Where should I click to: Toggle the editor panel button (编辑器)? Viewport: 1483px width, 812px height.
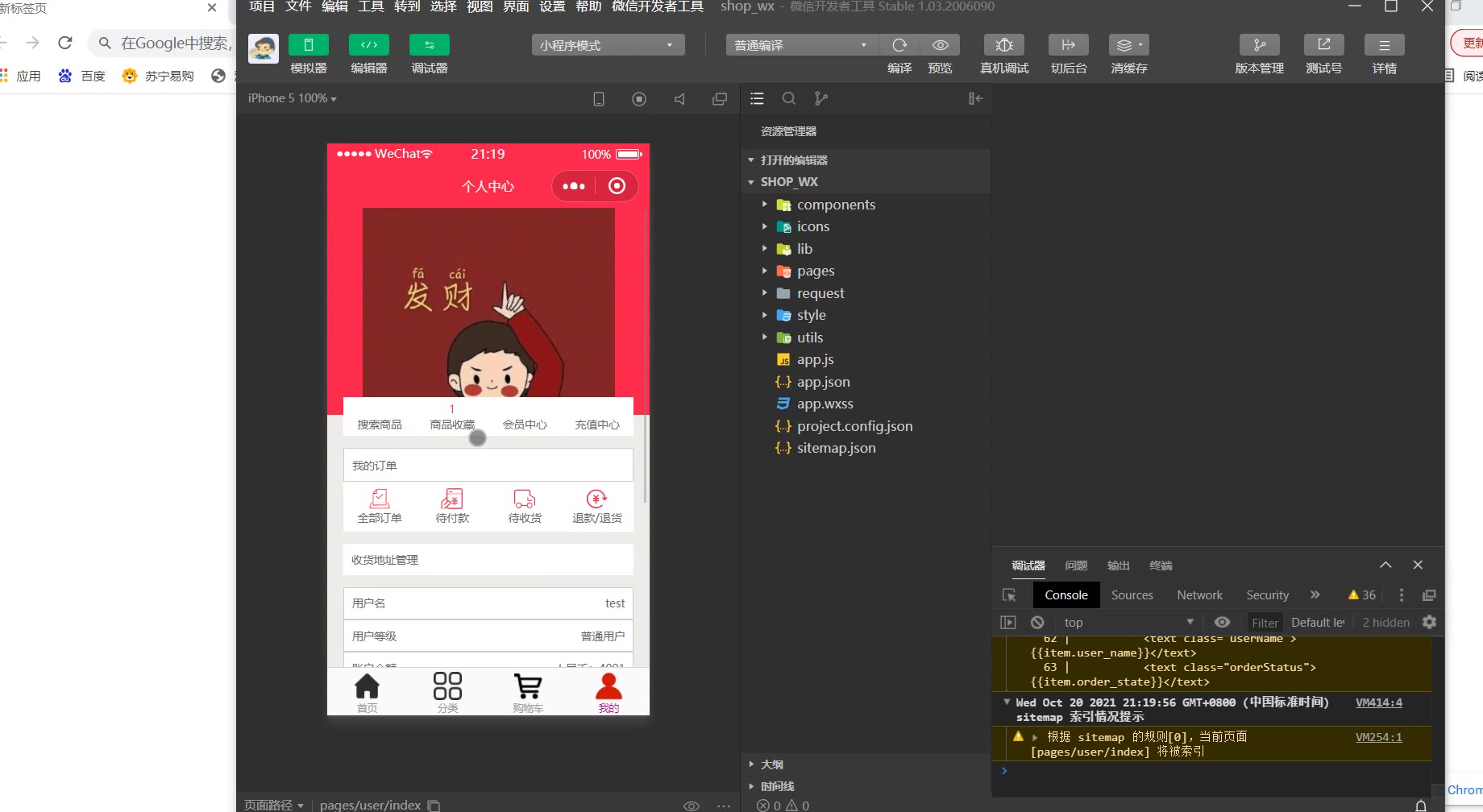pos(368,46)
